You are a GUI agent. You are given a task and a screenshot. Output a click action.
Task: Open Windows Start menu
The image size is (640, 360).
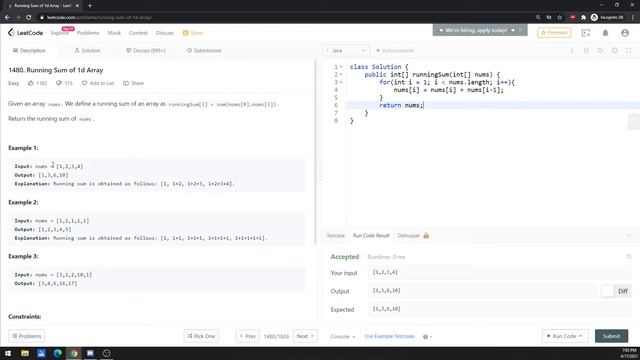click(x=8, y=353)
